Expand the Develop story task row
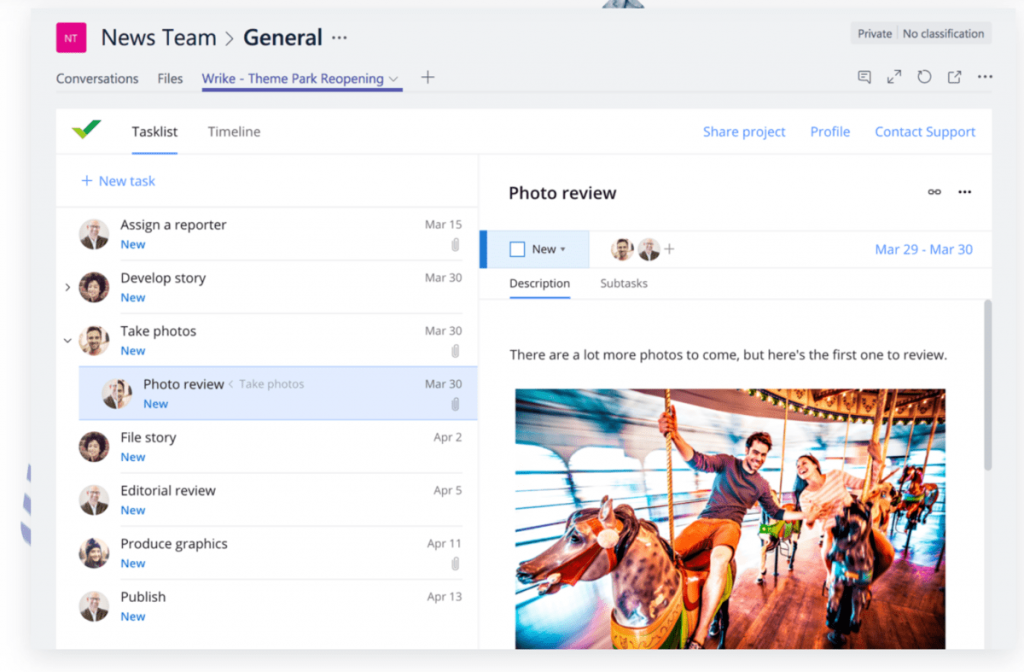This screenshot has width=1024, height=672. coord(67,287)
